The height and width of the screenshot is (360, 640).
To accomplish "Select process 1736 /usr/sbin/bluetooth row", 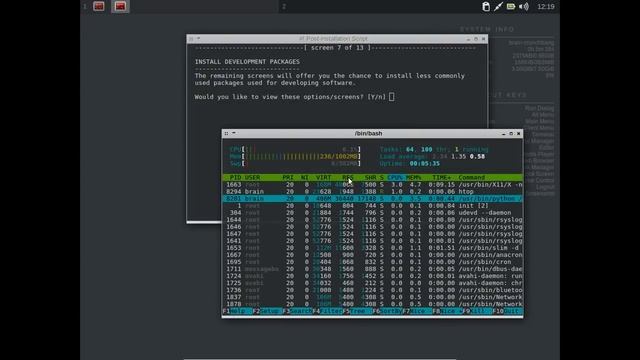I will (x=373, y=290).
